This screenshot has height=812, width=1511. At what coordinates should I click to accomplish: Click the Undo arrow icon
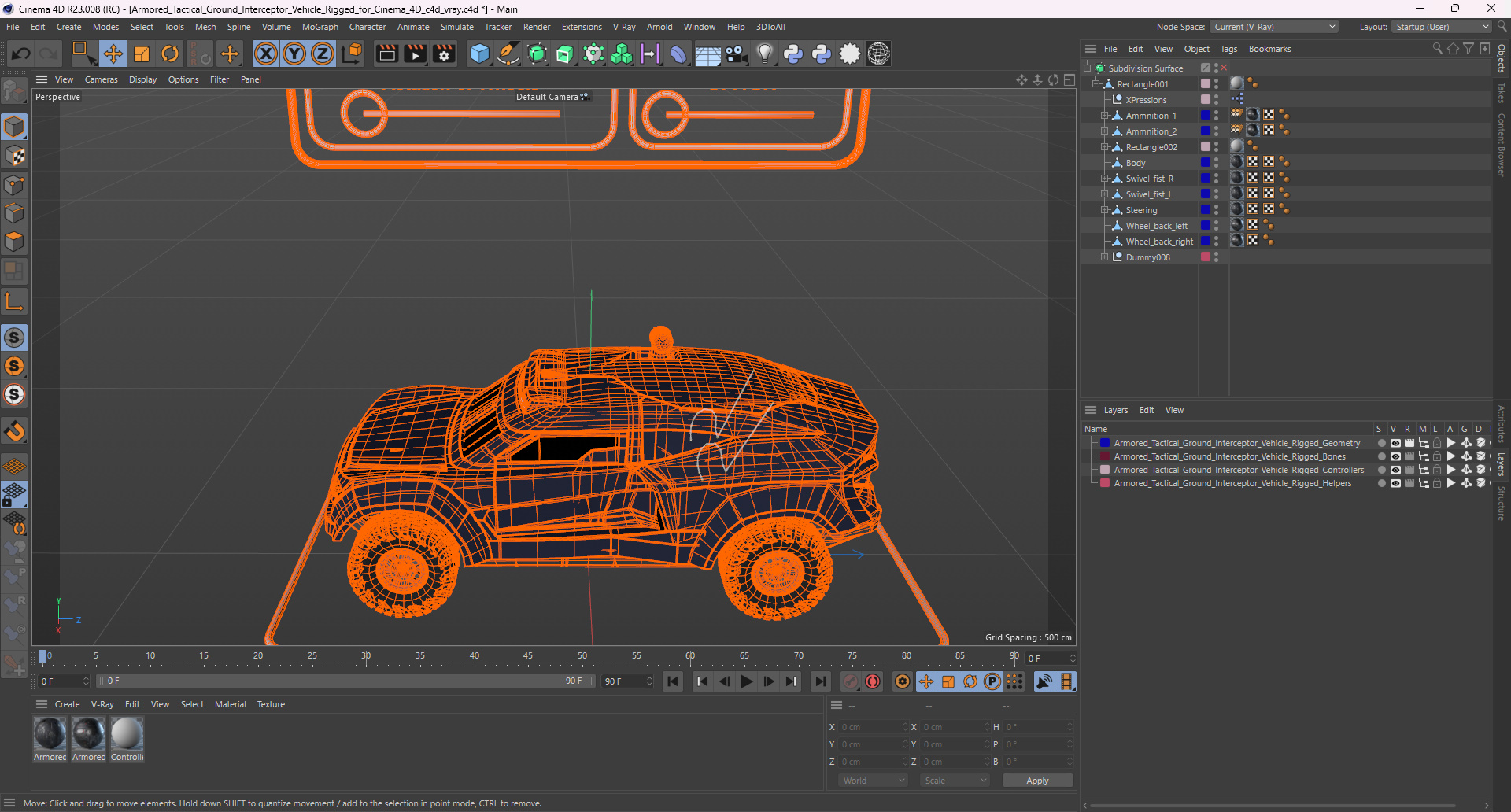tap(21, 54)
